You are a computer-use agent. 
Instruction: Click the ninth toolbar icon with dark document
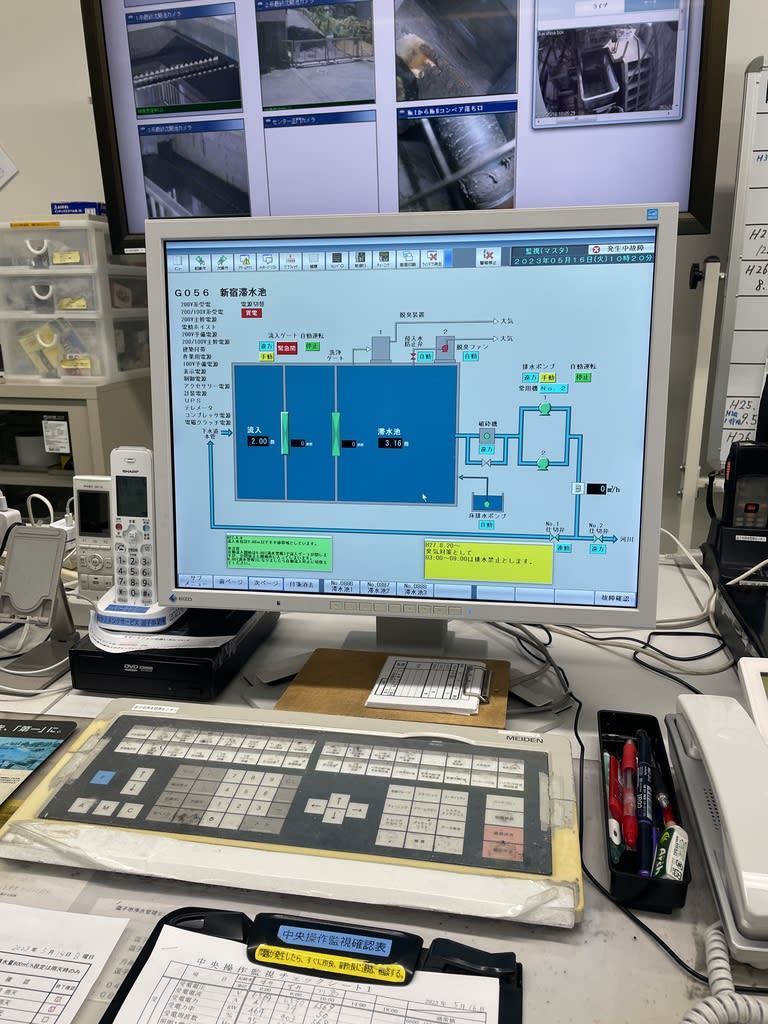pos(359,259)
